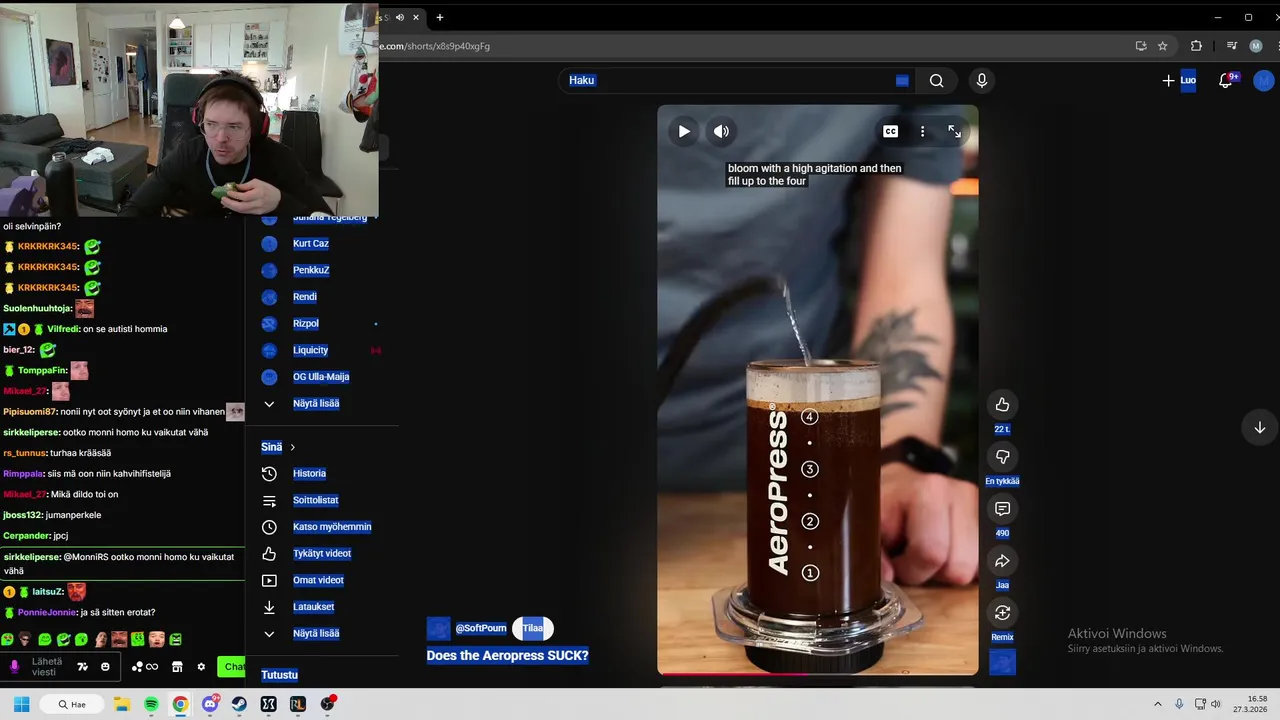Image resolution: width=1280 pixels, height=720 pixels.
Task: Open the YouTube account avatar menu
Action: click(1264, 80)
